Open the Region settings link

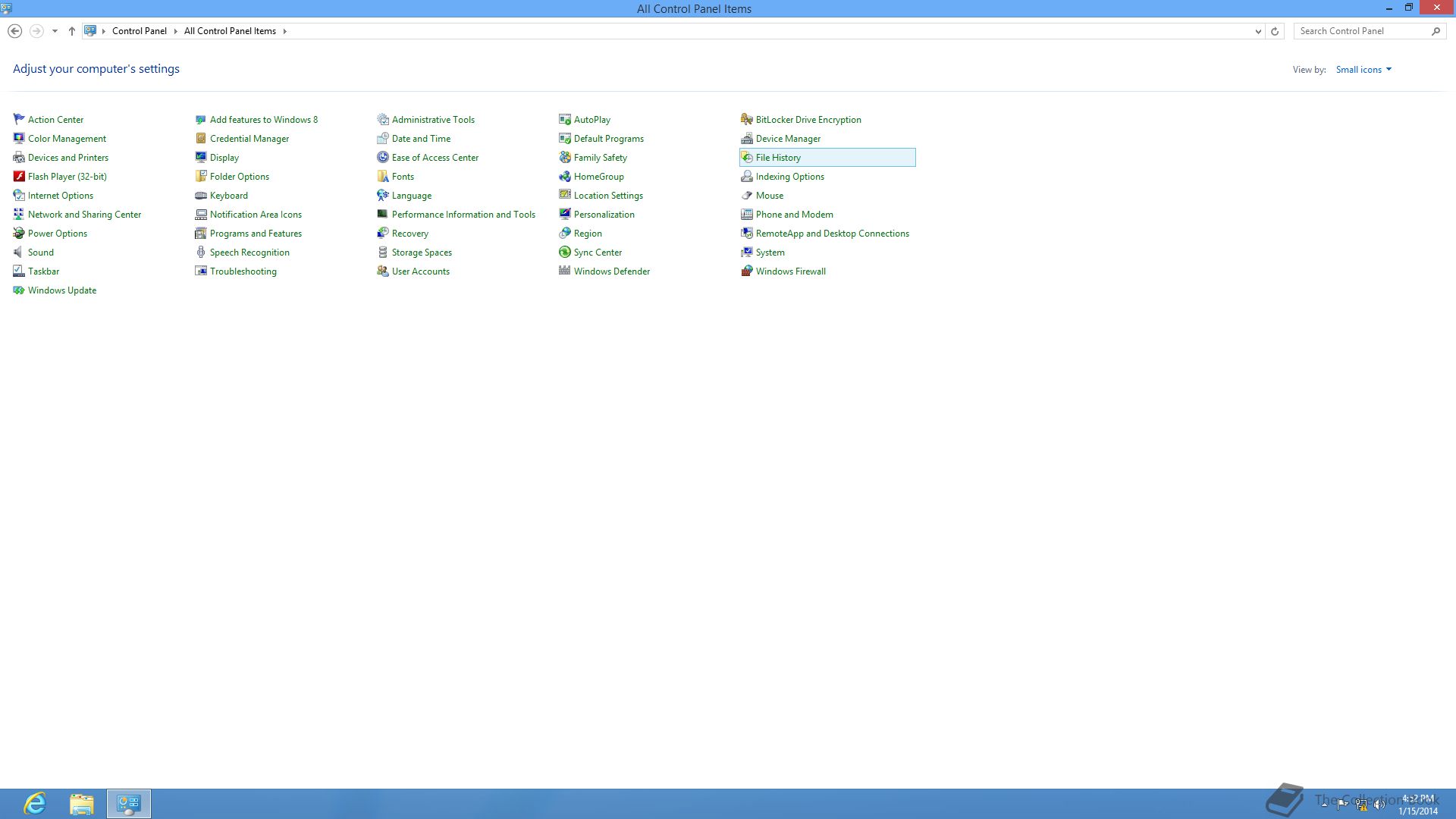tap(588, 234)
